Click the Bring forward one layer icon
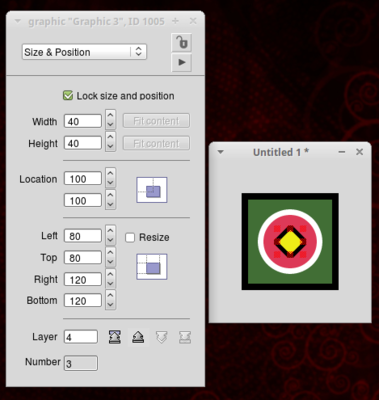Screen dimensions: 379x400 pyautogui.click(x=138, y=337)
